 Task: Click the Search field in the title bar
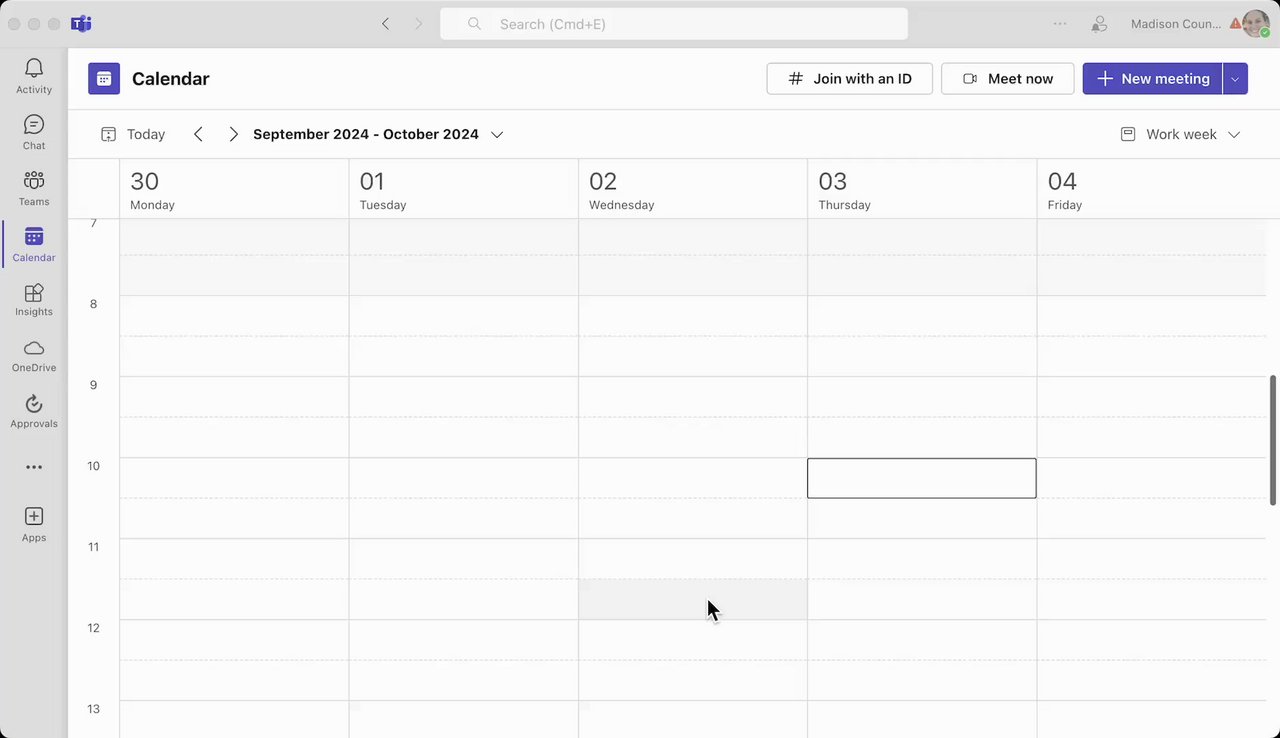tap(674, 24)
